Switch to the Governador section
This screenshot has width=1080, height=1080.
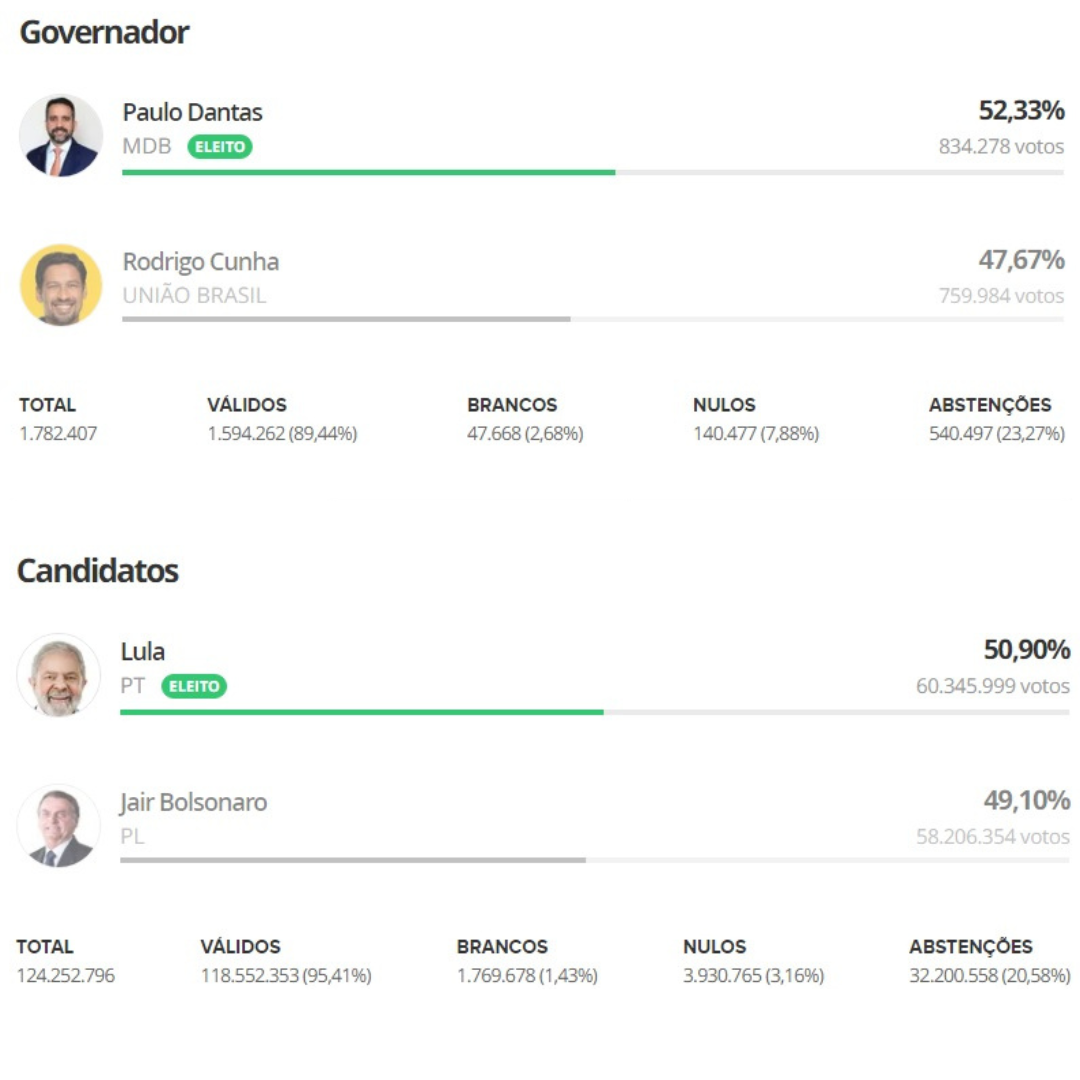[x=104, y=32]
